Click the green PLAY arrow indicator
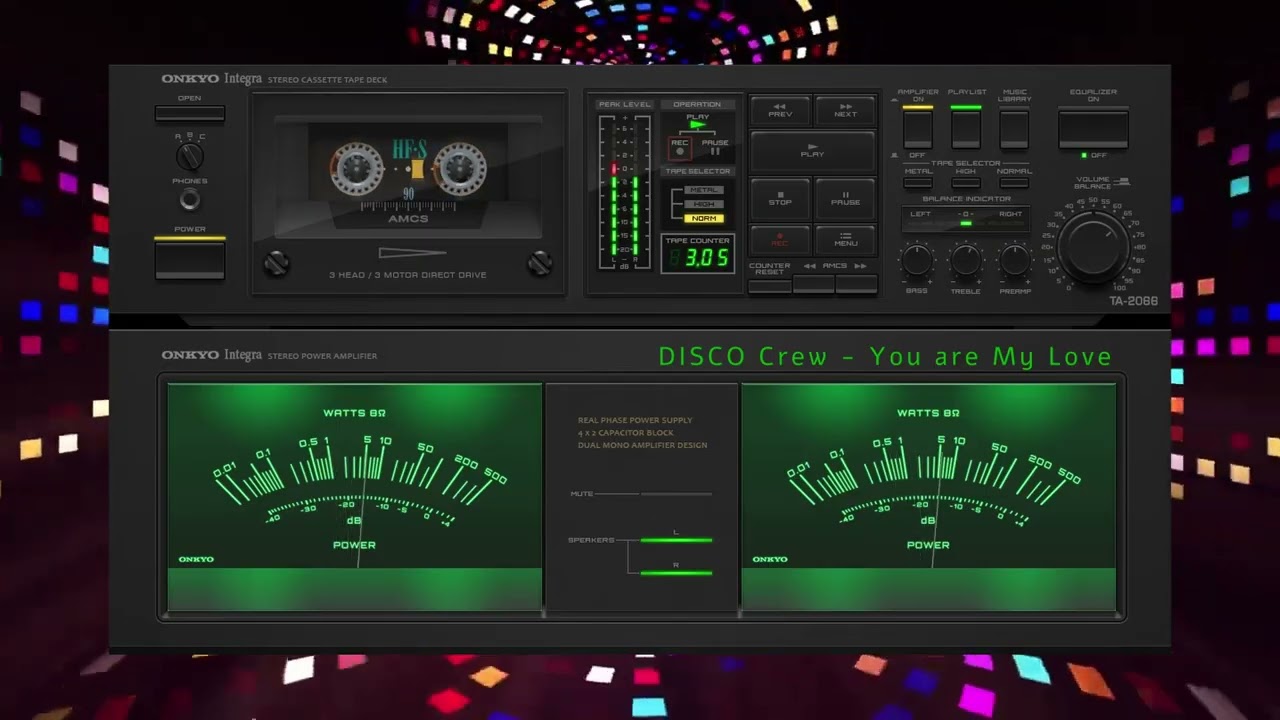 698,124
